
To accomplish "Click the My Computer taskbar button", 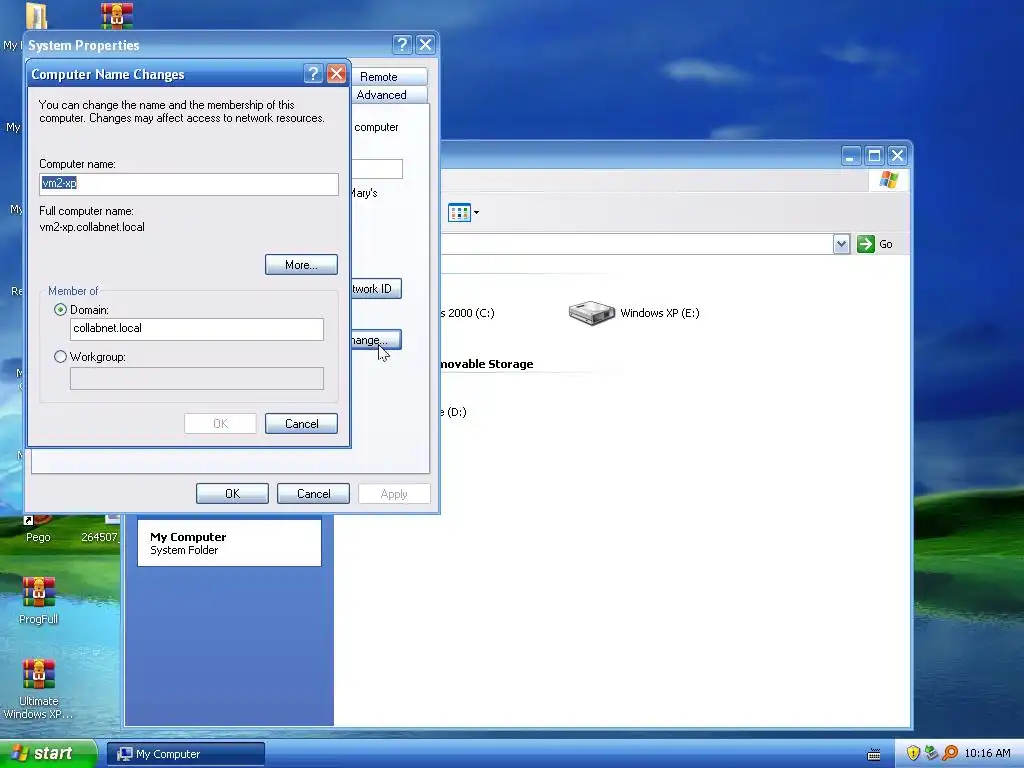I will [x=186, y=754].
